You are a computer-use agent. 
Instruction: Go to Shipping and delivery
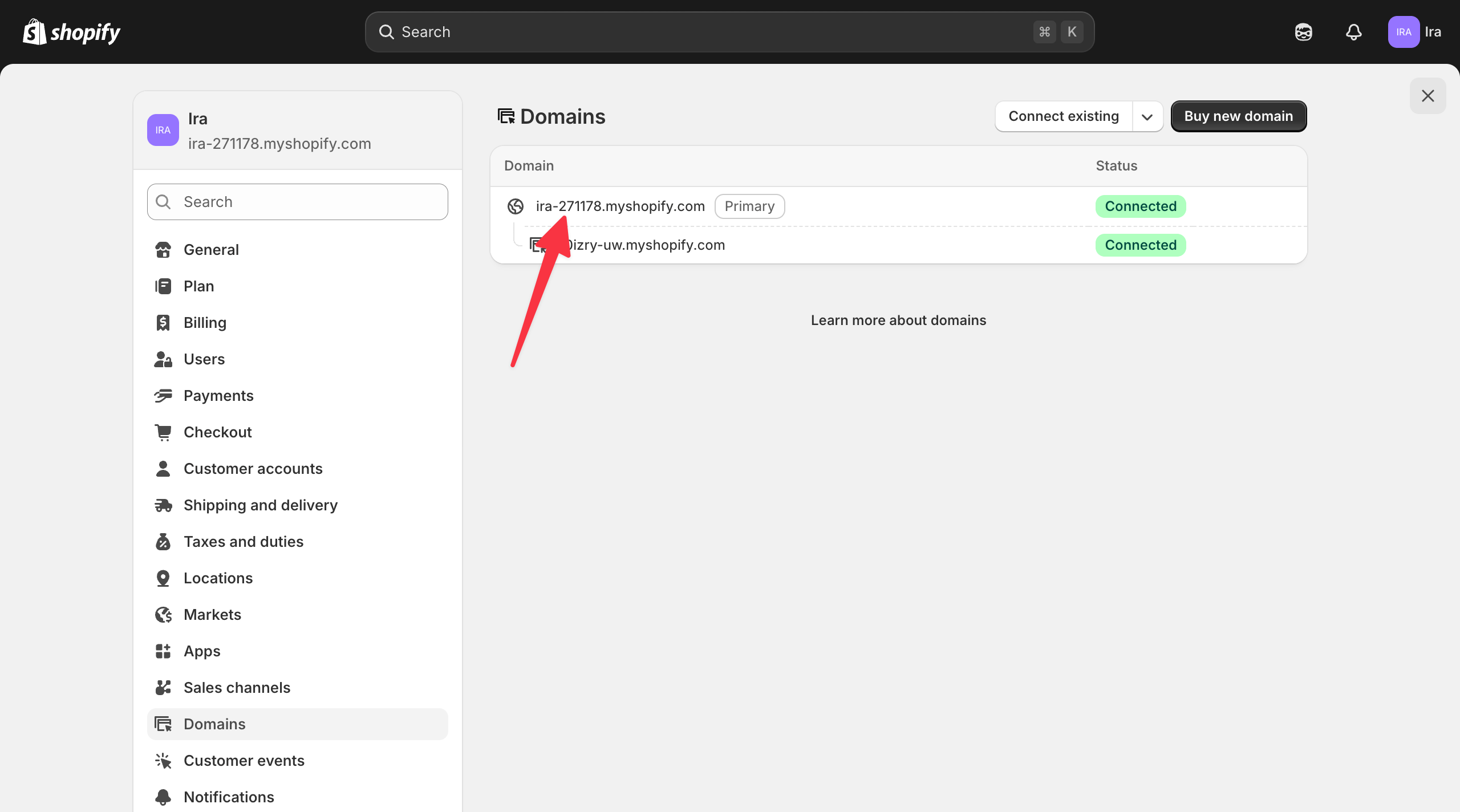(x=298, y=505)
